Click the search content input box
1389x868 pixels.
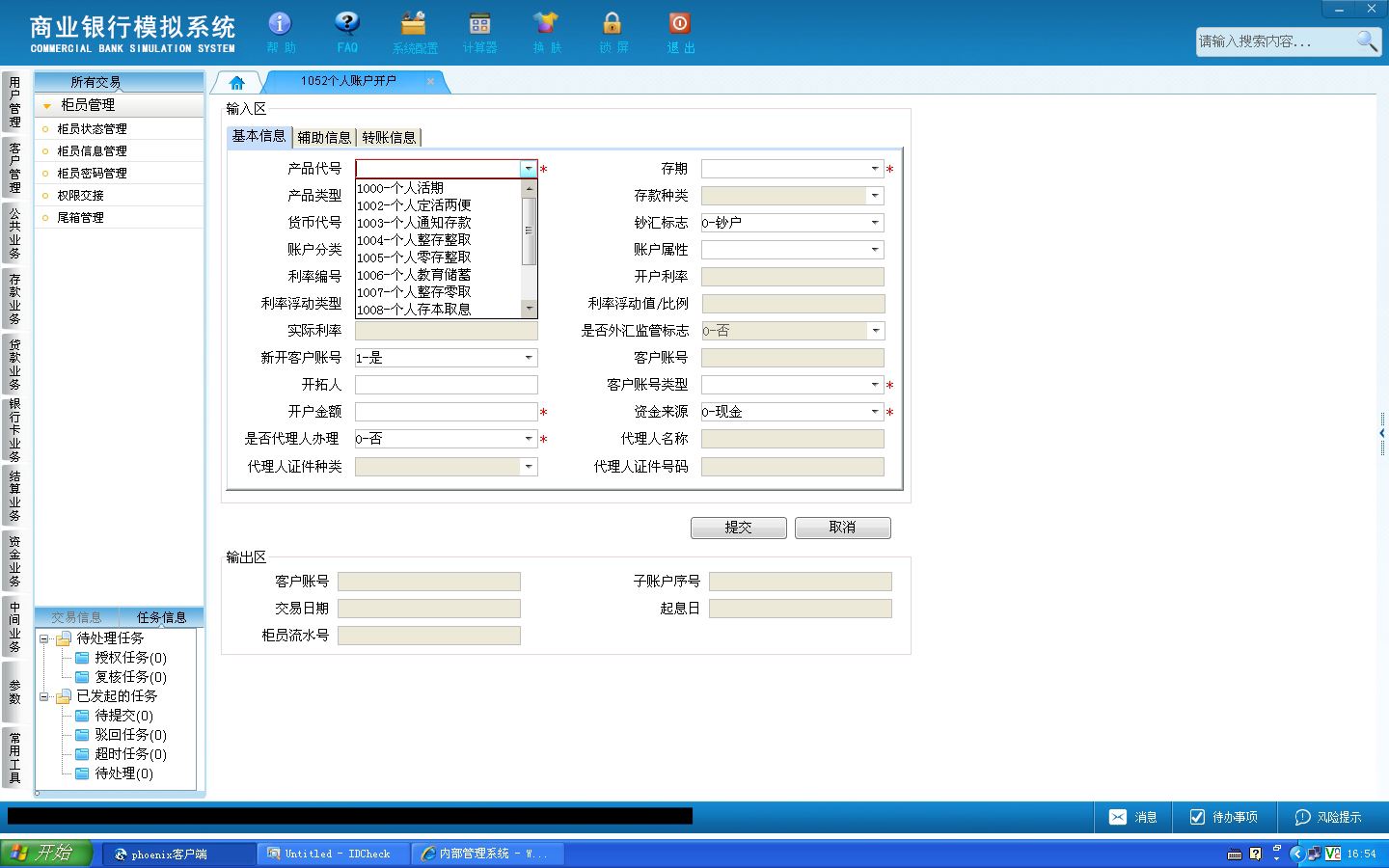(1273, 41)
